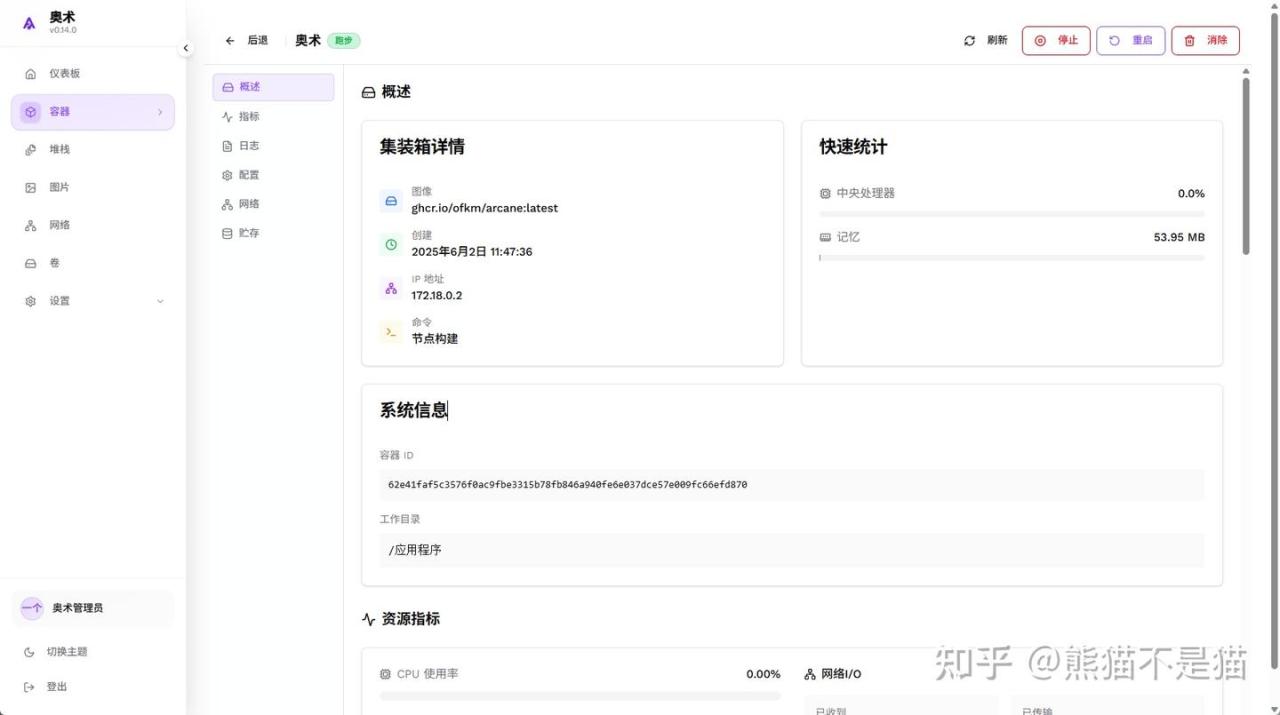The image size is (1280, 715).
Task: Click the 跑步 running status badge
Action: click(344, 41)
